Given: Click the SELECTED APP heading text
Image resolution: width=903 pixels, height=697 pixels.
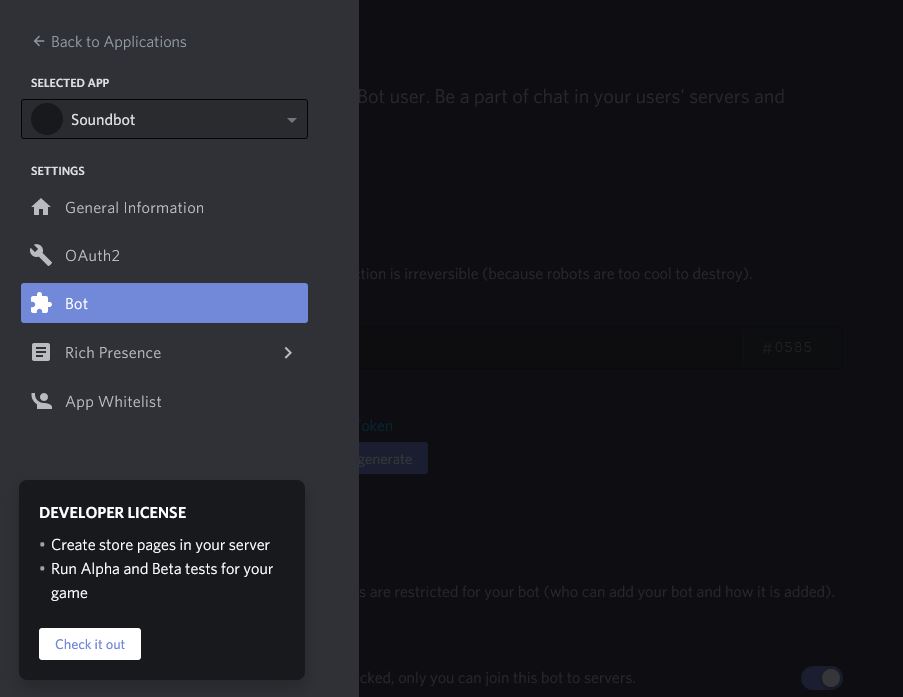Looking at the screenshot, I should [x=70, y=83].
